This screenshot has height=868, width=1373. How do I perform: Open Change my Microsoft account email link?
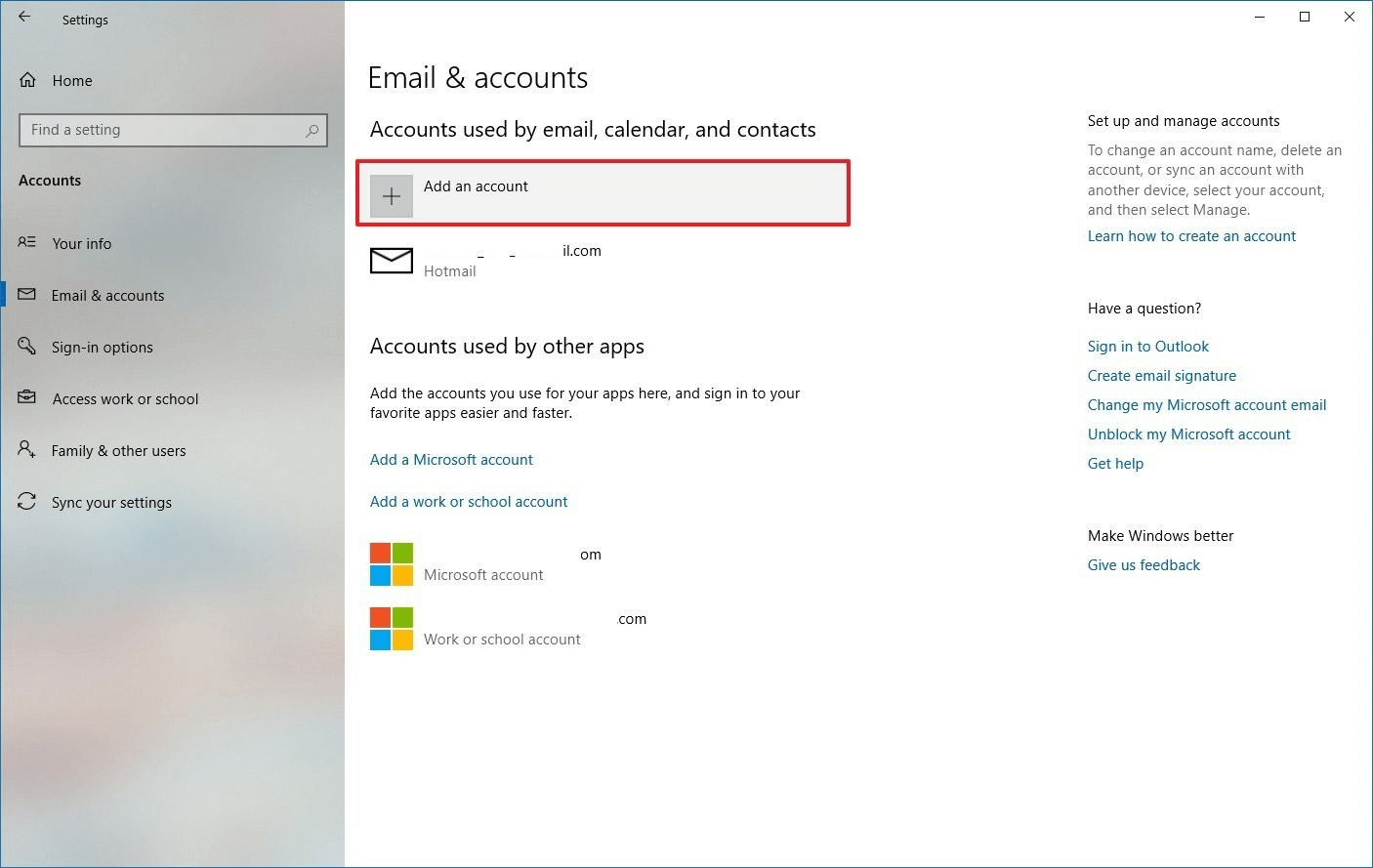(x=1207, y=404)
